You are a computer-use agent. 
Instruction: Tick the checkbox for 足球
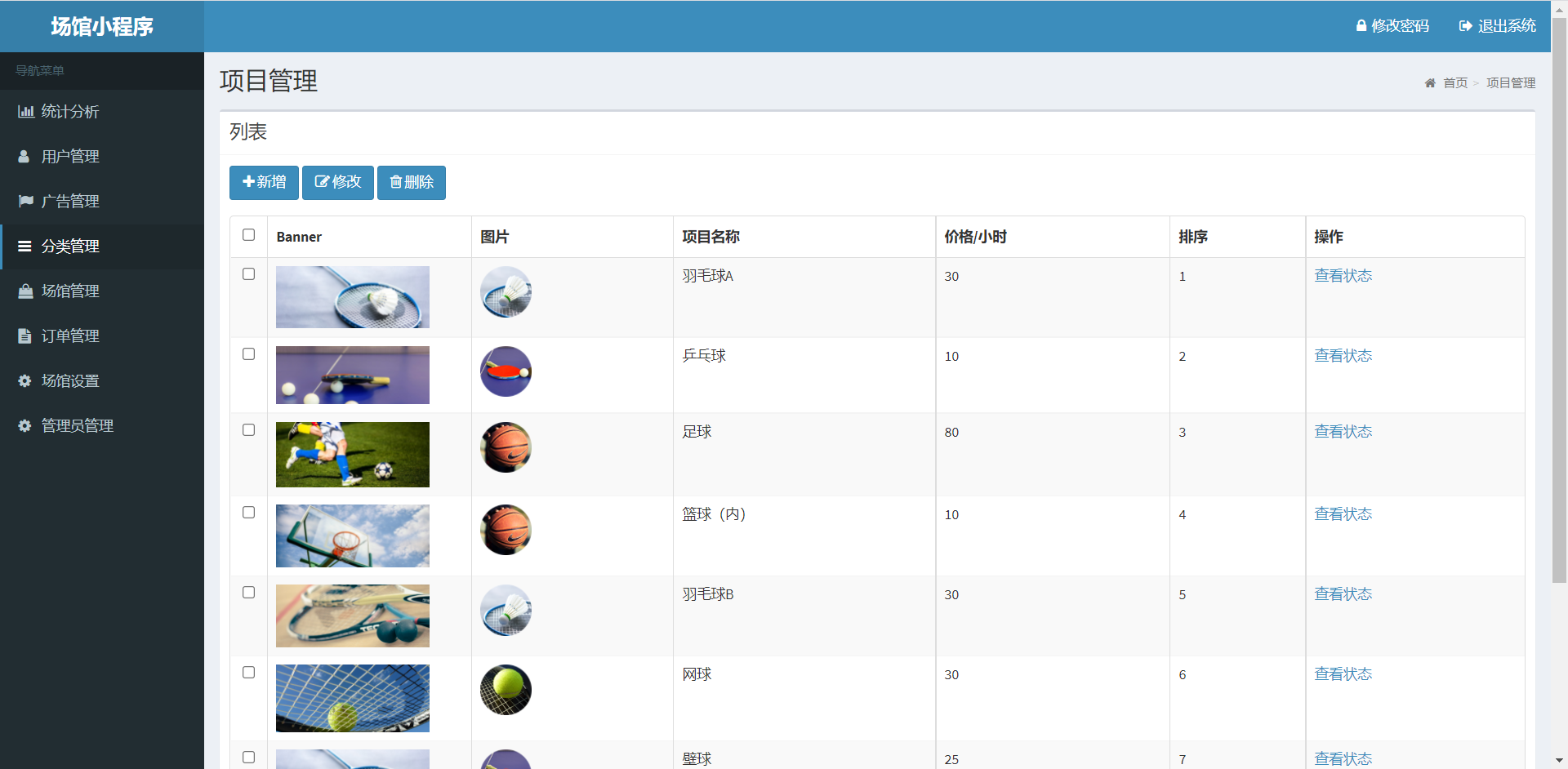[249, 430]
